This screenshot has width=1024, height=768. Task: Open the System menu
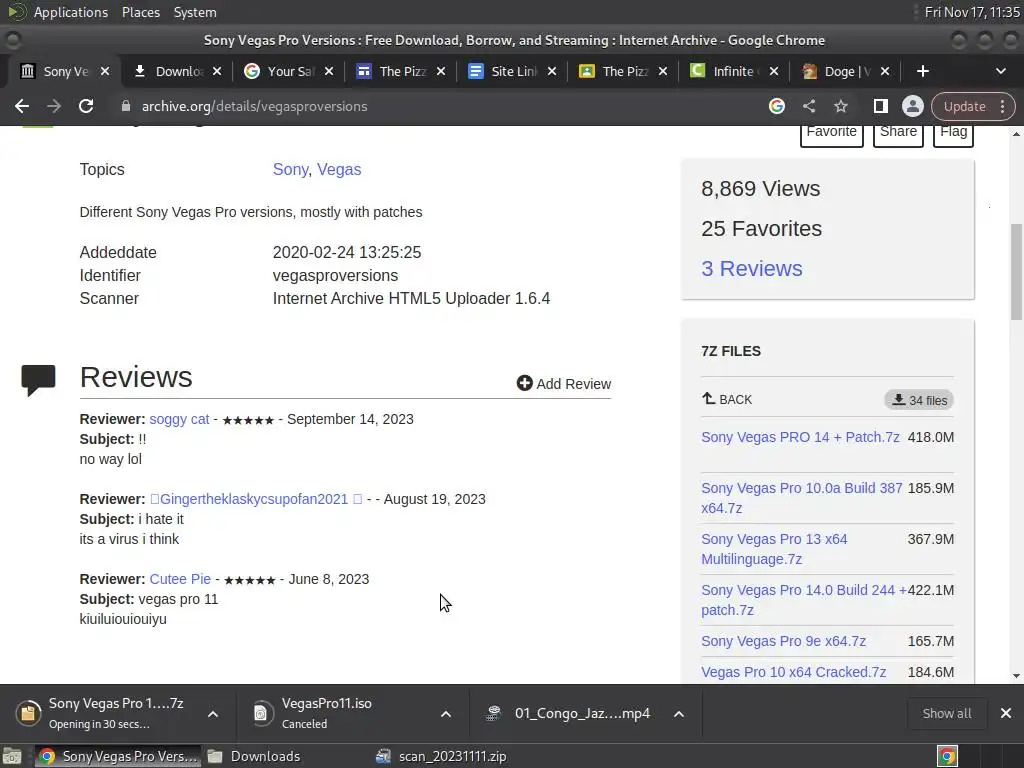[195, 12]
